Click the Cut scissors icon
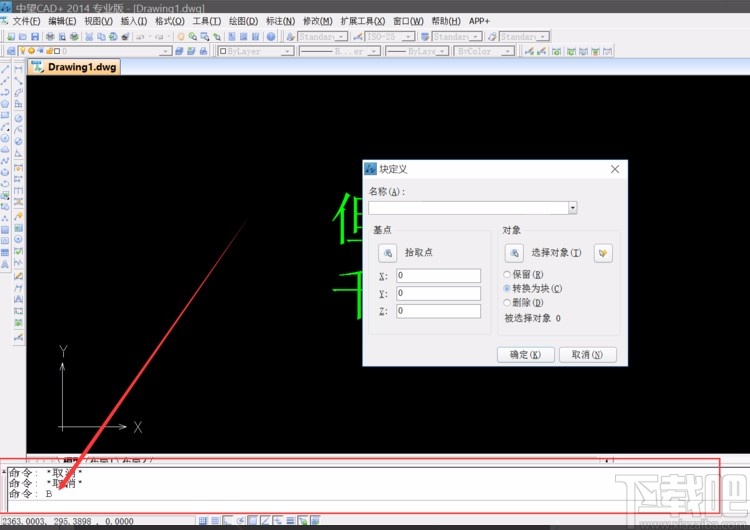Image resolution: width=750 pixels, height=530 pixels. (89, 36)
